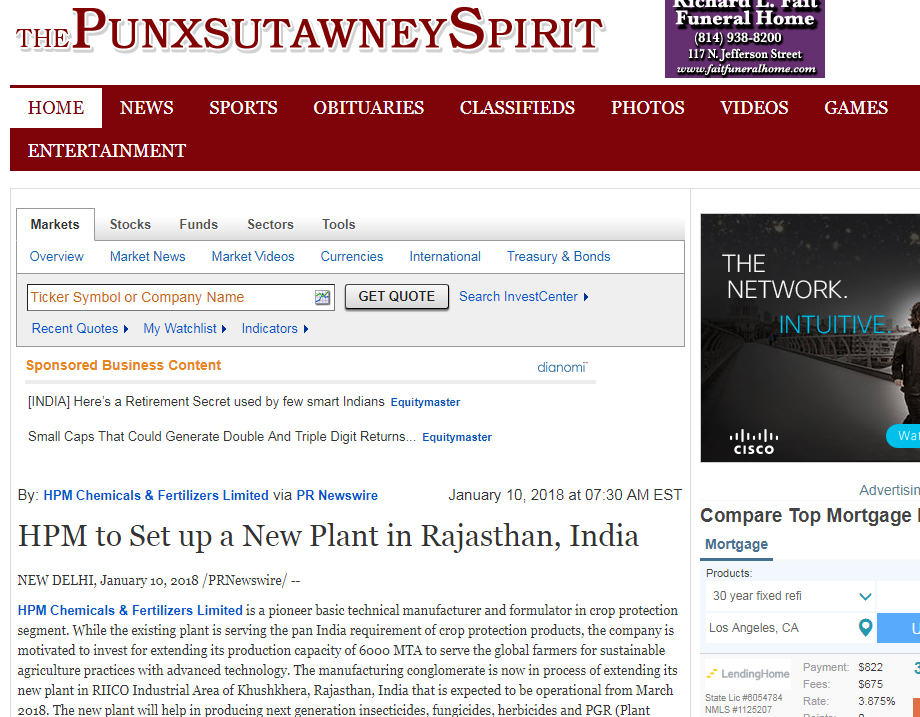Switch to the Sectors tab
Image resolution: width=920 pixels, height=717 pixels.
(270, 225)
